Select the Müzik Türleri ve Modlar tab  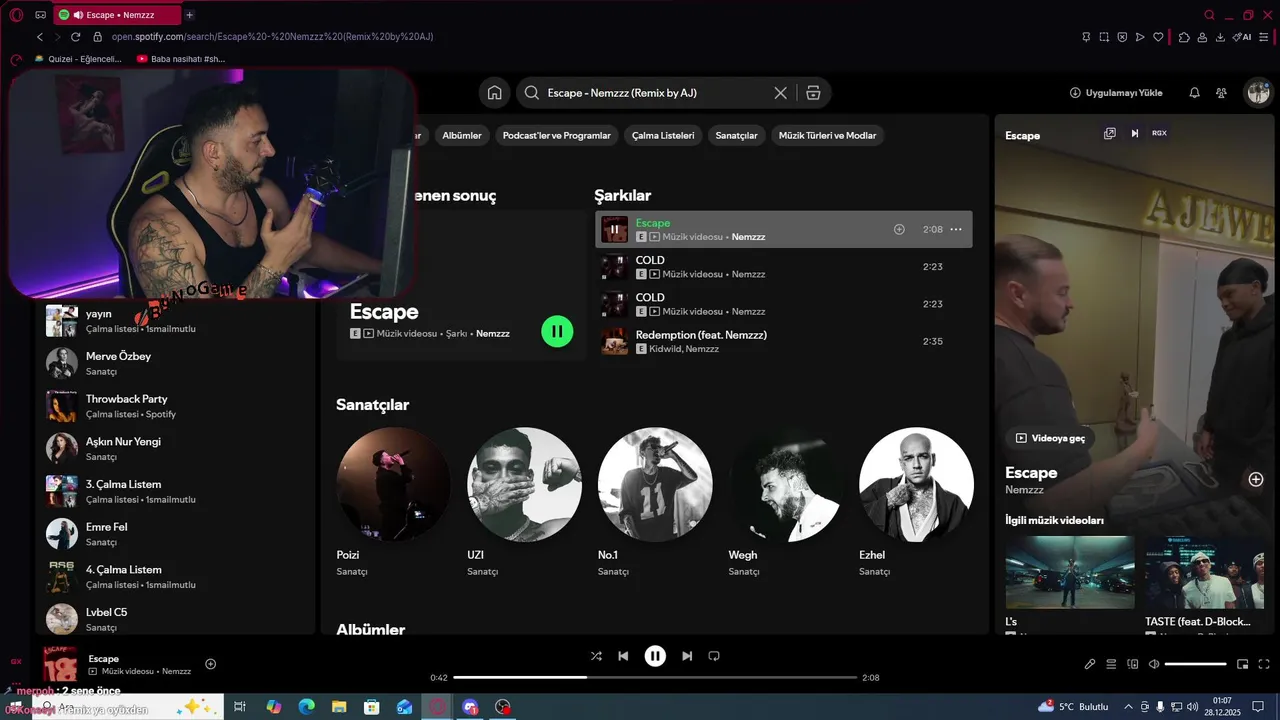(x=828, y=135)
